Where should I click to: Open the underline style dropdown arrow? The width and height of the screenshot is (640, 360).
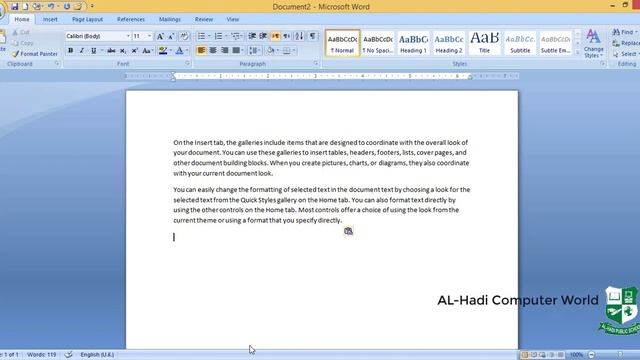coord(102,51)
